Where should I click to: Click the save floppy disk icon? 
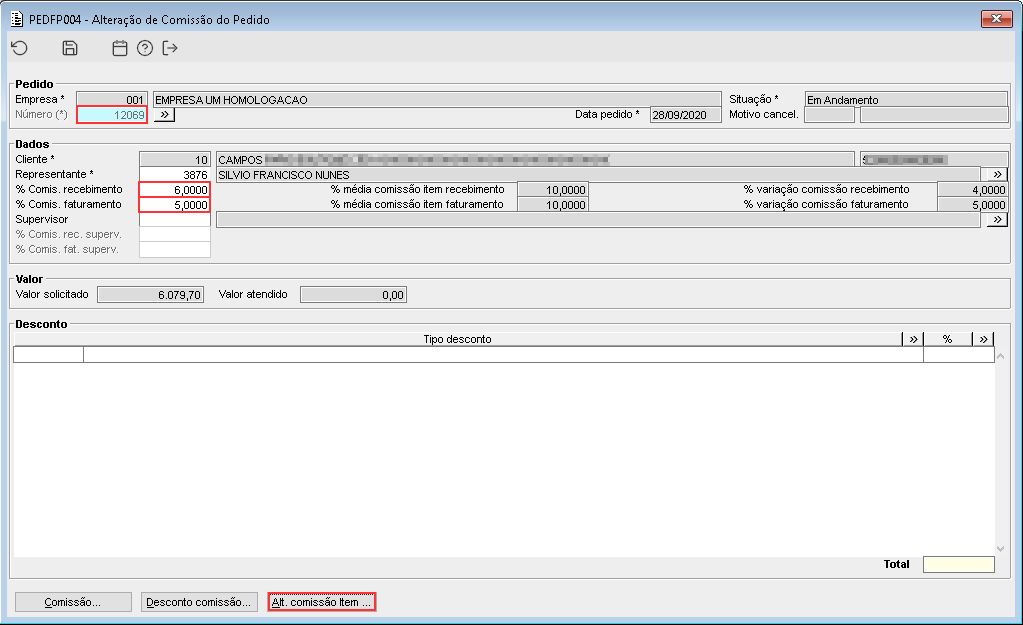pyautogui.click(x=70, y=48)
